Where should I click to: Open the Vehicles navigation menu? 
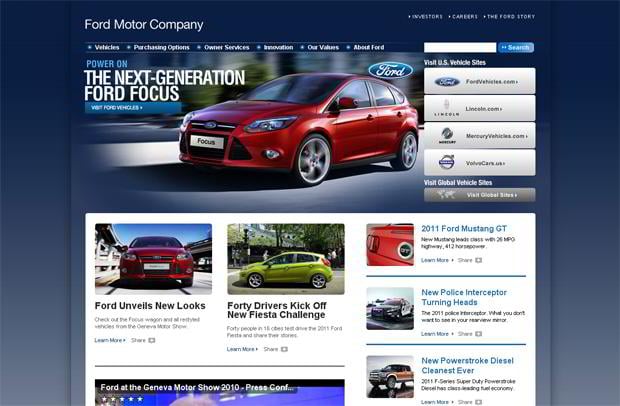click(106, 47)
